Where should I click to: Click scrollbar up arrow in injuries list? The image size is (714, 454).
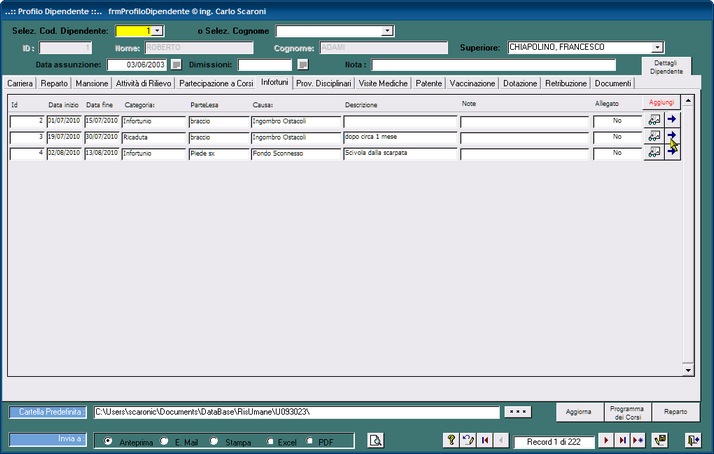[x=688, y=101]
